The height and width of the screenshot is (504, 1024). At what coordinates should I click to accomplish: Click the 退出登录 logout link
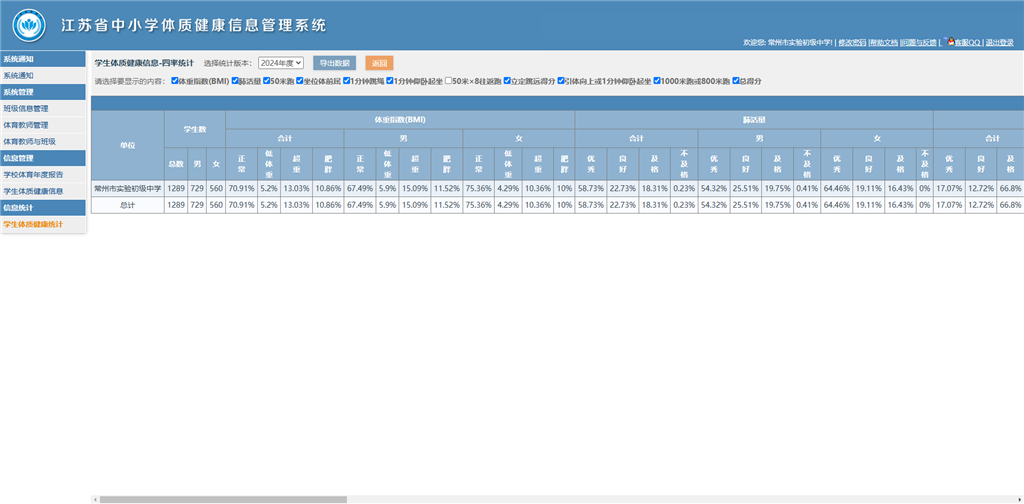click(x=999, y=43)
